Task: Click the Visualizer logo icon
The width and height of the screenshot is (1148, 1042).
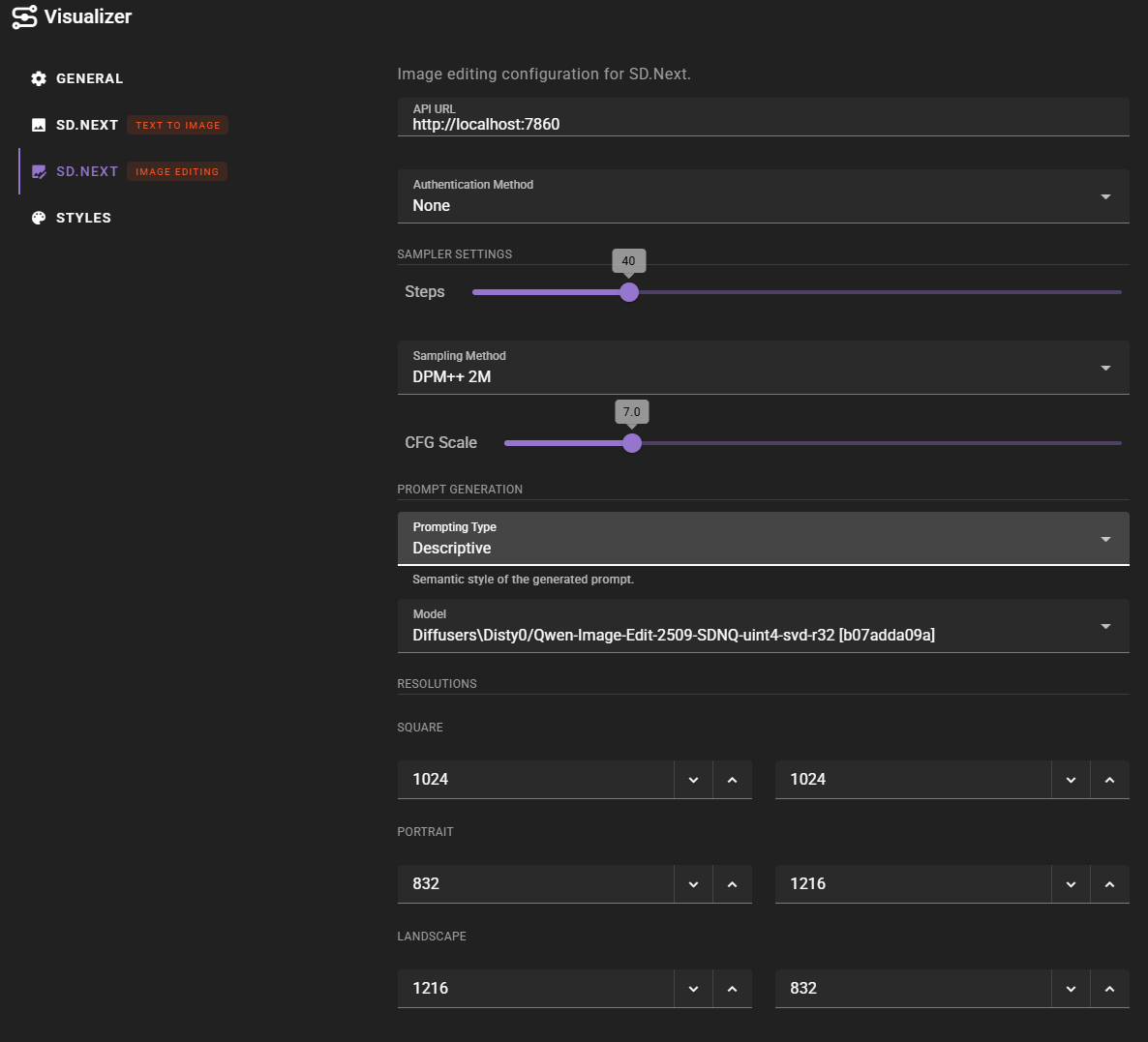Action: pos(24,16)
